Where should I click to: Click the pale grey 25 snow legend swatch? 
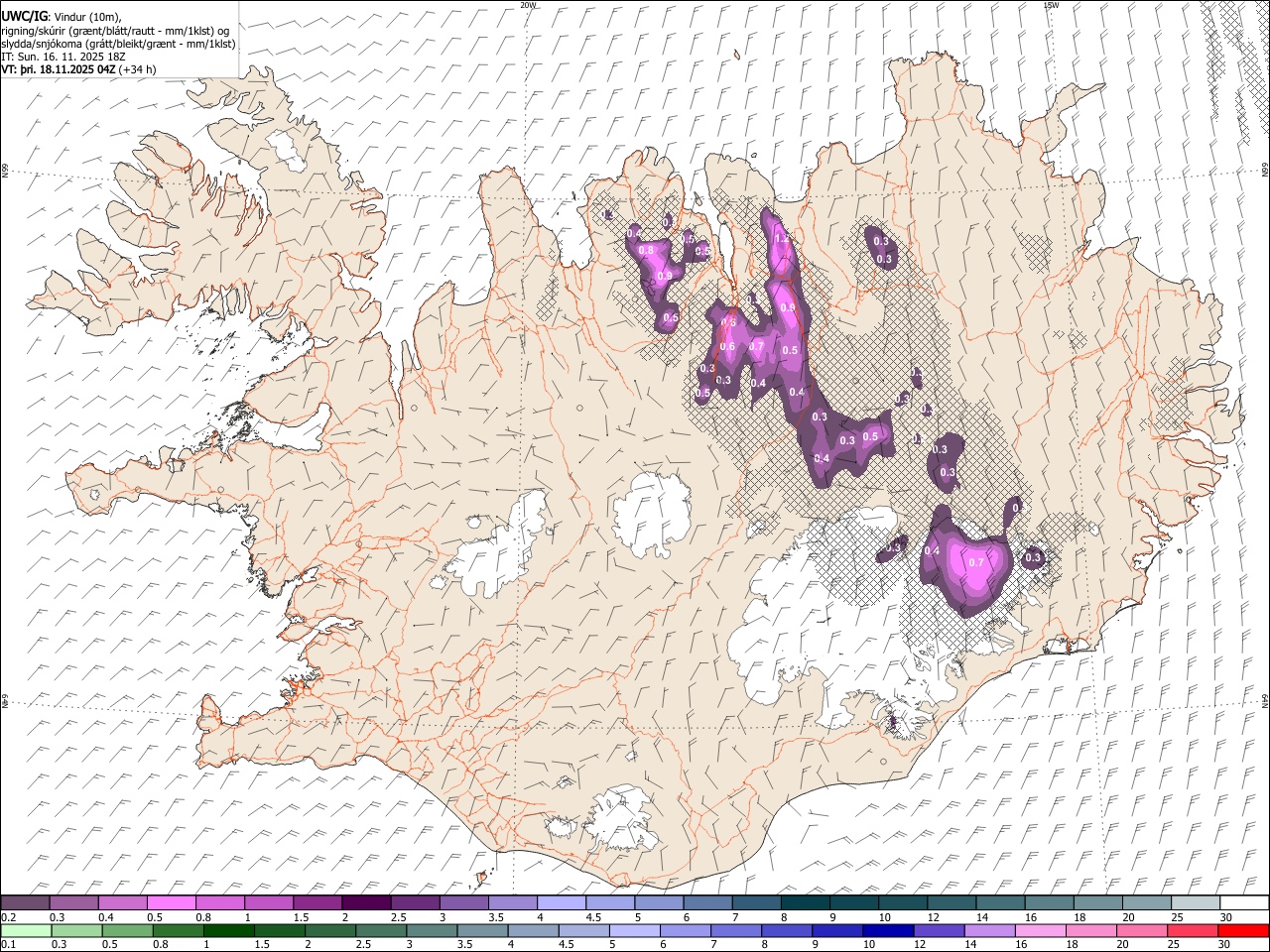point(1195,902)
